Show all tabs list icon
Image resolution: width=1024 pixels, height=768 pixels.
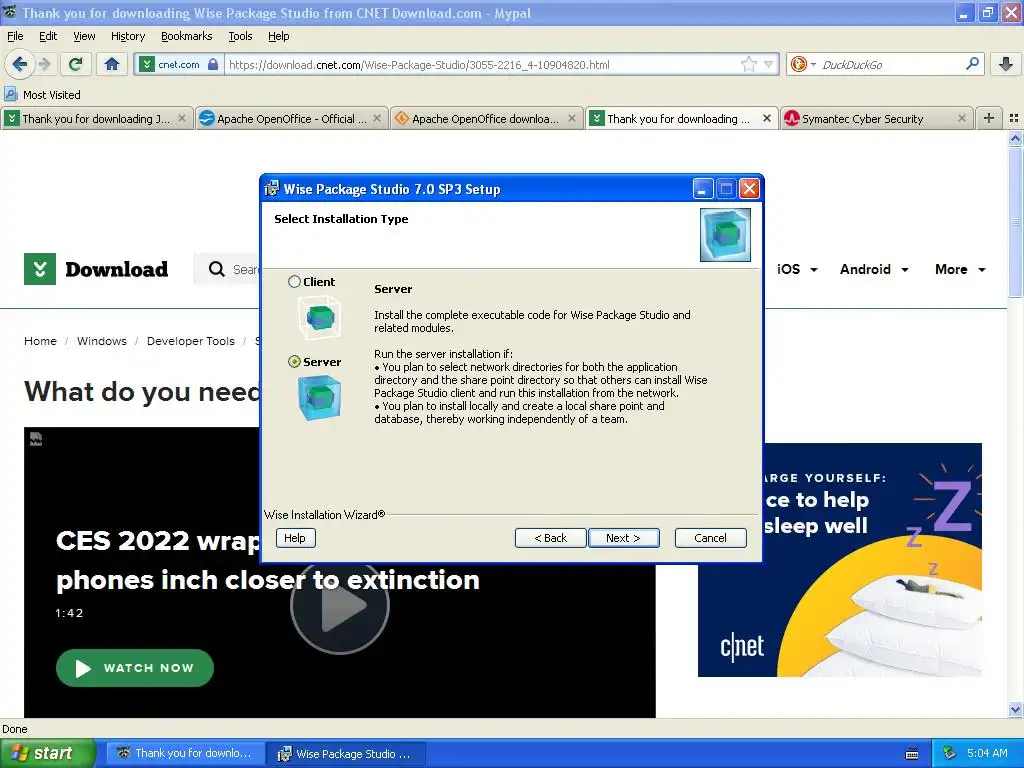[x=1014, y=118]
